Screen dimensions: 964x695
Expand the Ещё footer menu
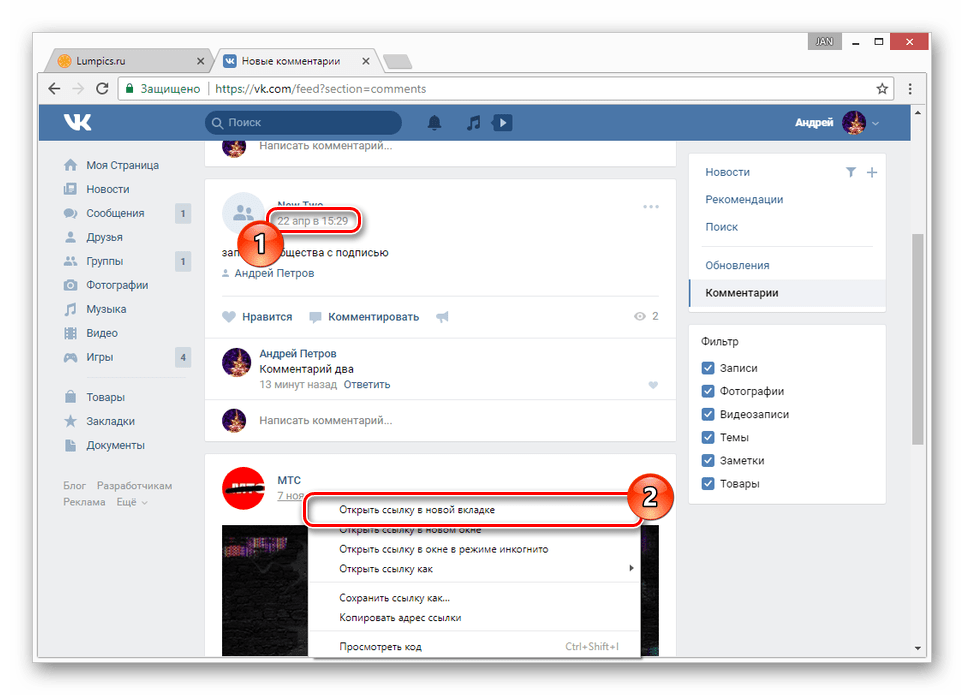click(x=132, y=502)
